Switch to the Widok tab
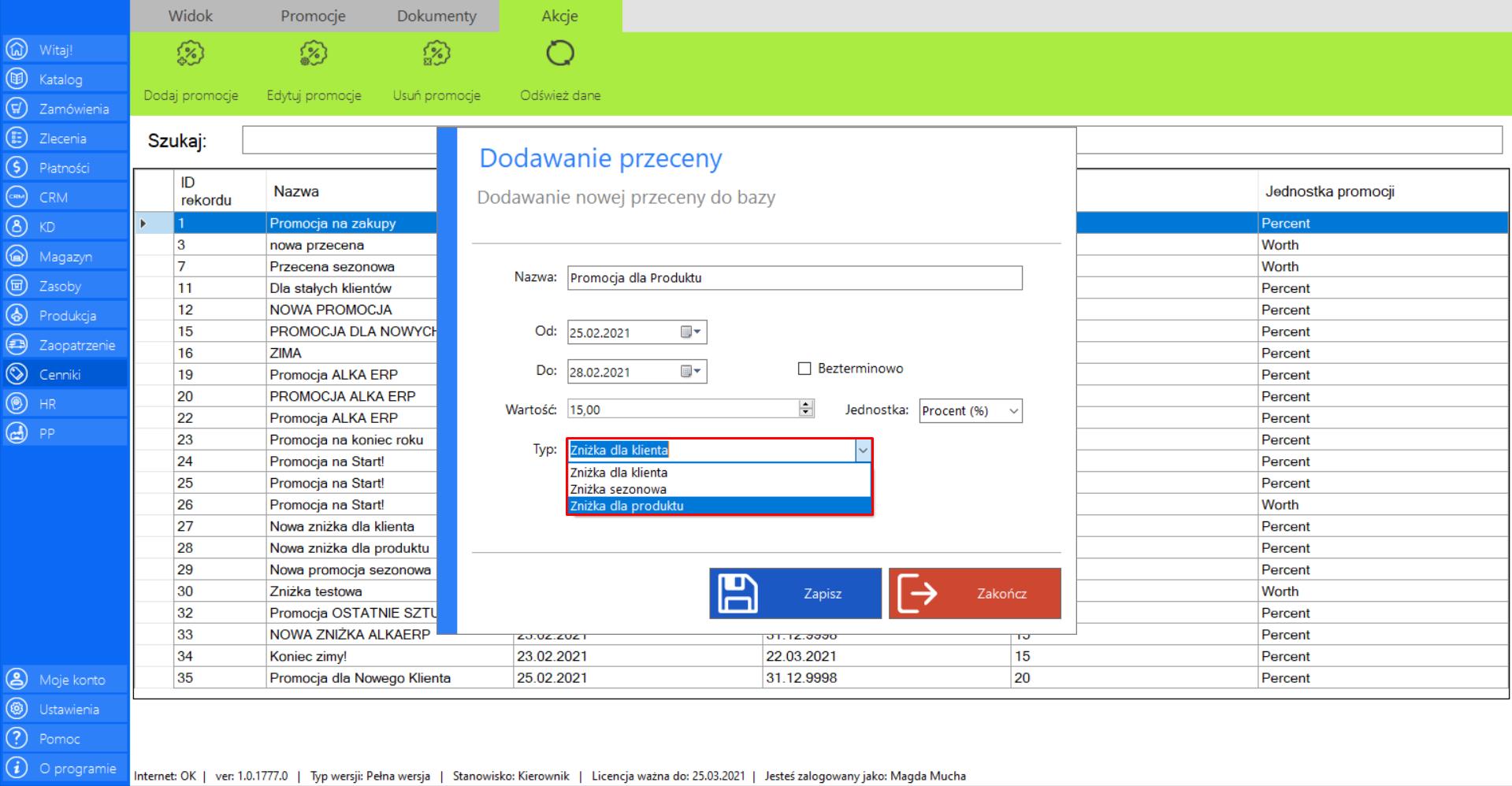 click(190, 16)
